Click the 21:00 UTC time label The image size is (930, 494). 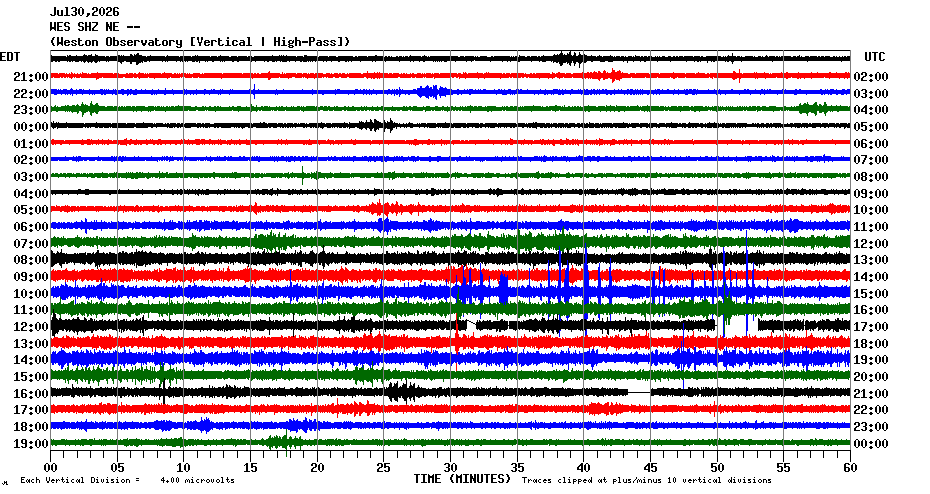coord(871,394)
